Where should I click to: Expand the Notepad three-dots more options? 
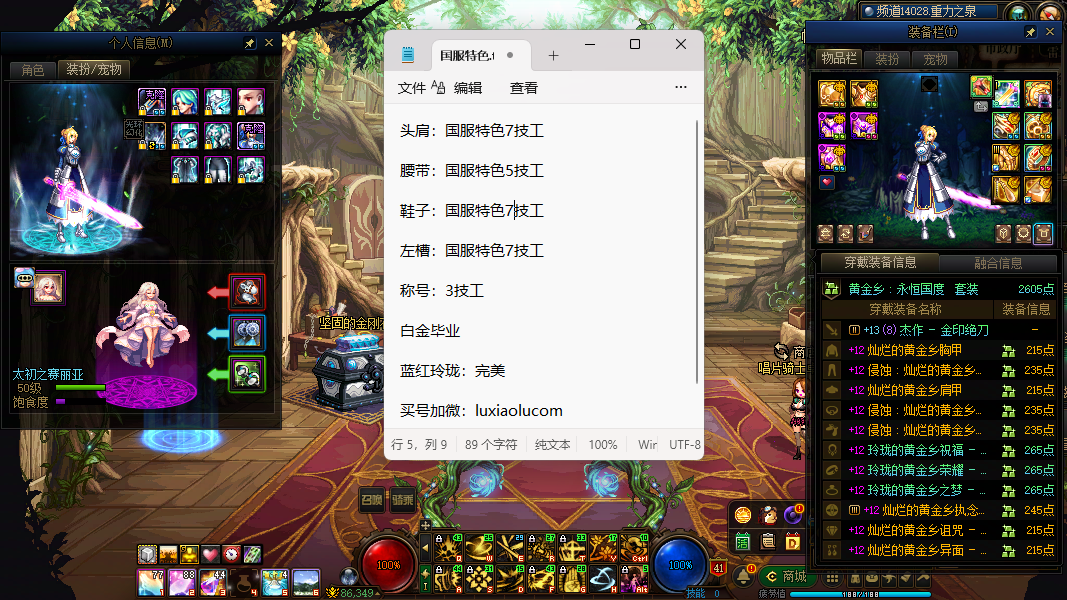tap(681, 88)
